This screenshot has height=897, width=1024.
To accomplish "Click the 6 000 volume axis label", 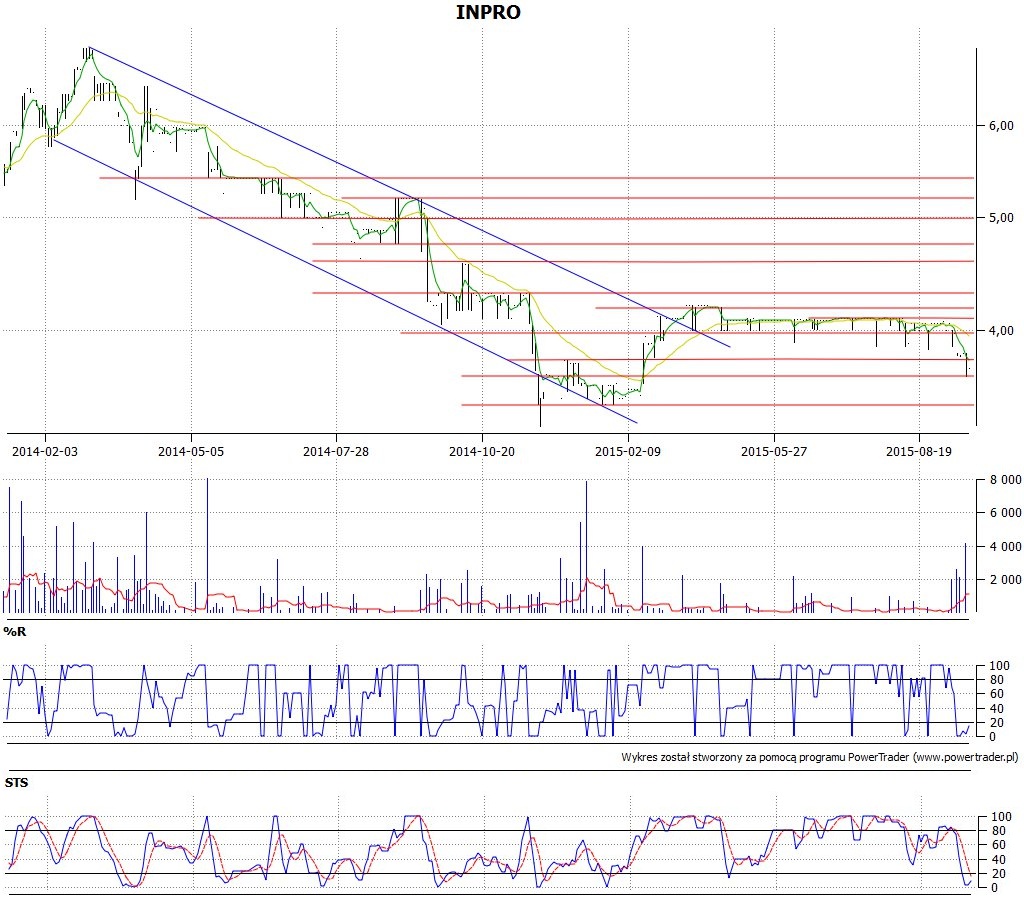I will coord(1006,513).
